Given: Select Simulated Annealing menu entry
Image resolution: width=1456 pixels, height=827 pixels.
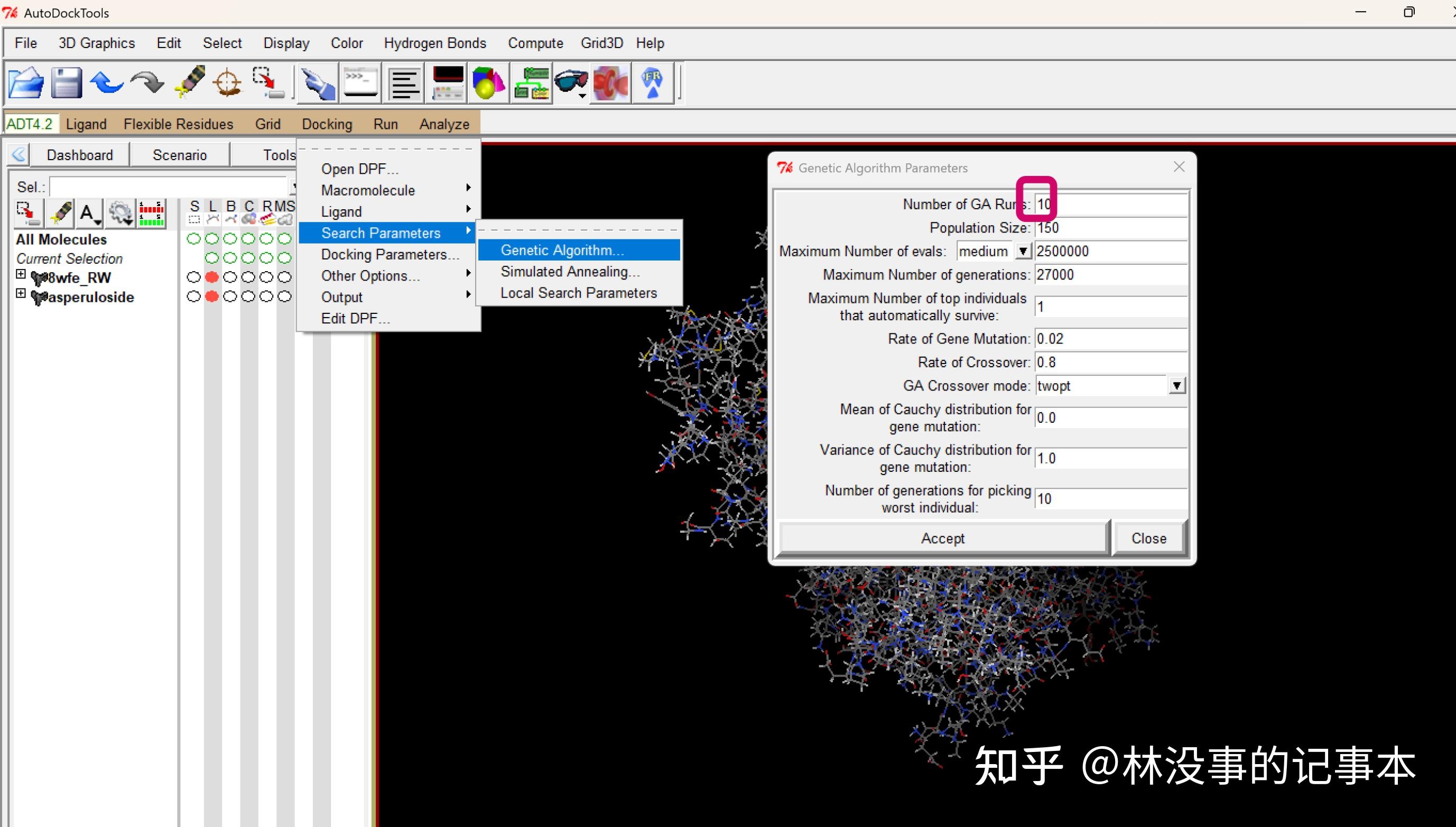Looking at the screenshot, I should pos(570,272).
